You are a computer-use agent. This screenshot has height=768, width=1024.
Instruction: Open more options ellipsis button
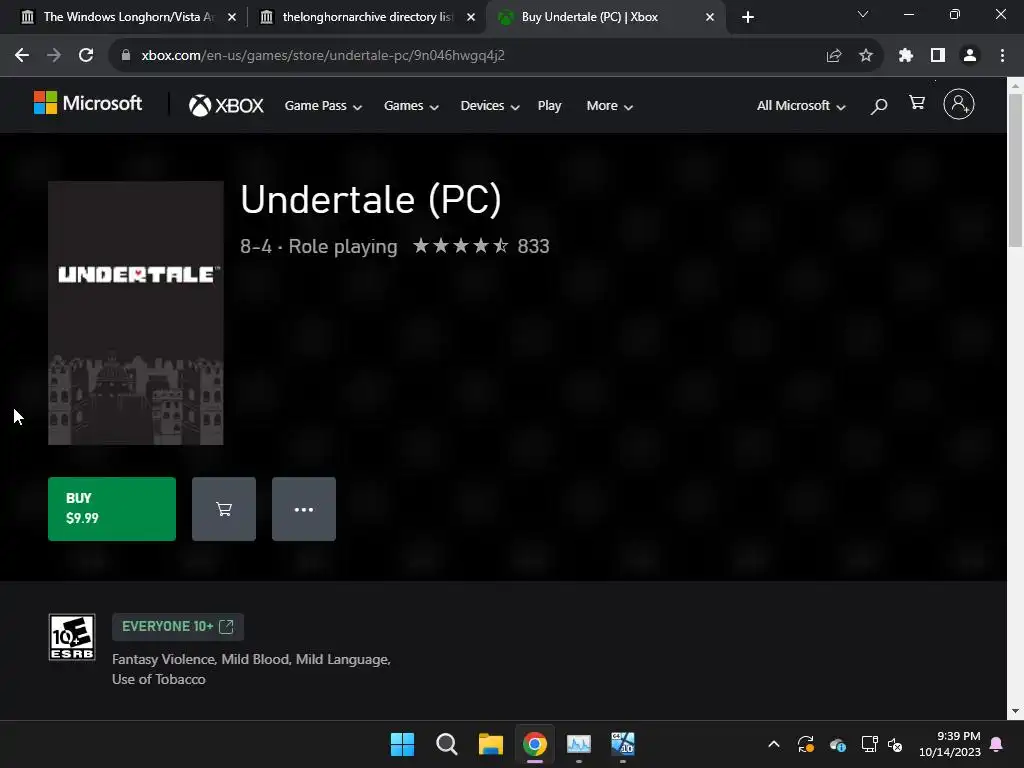(x=304, y=509)
